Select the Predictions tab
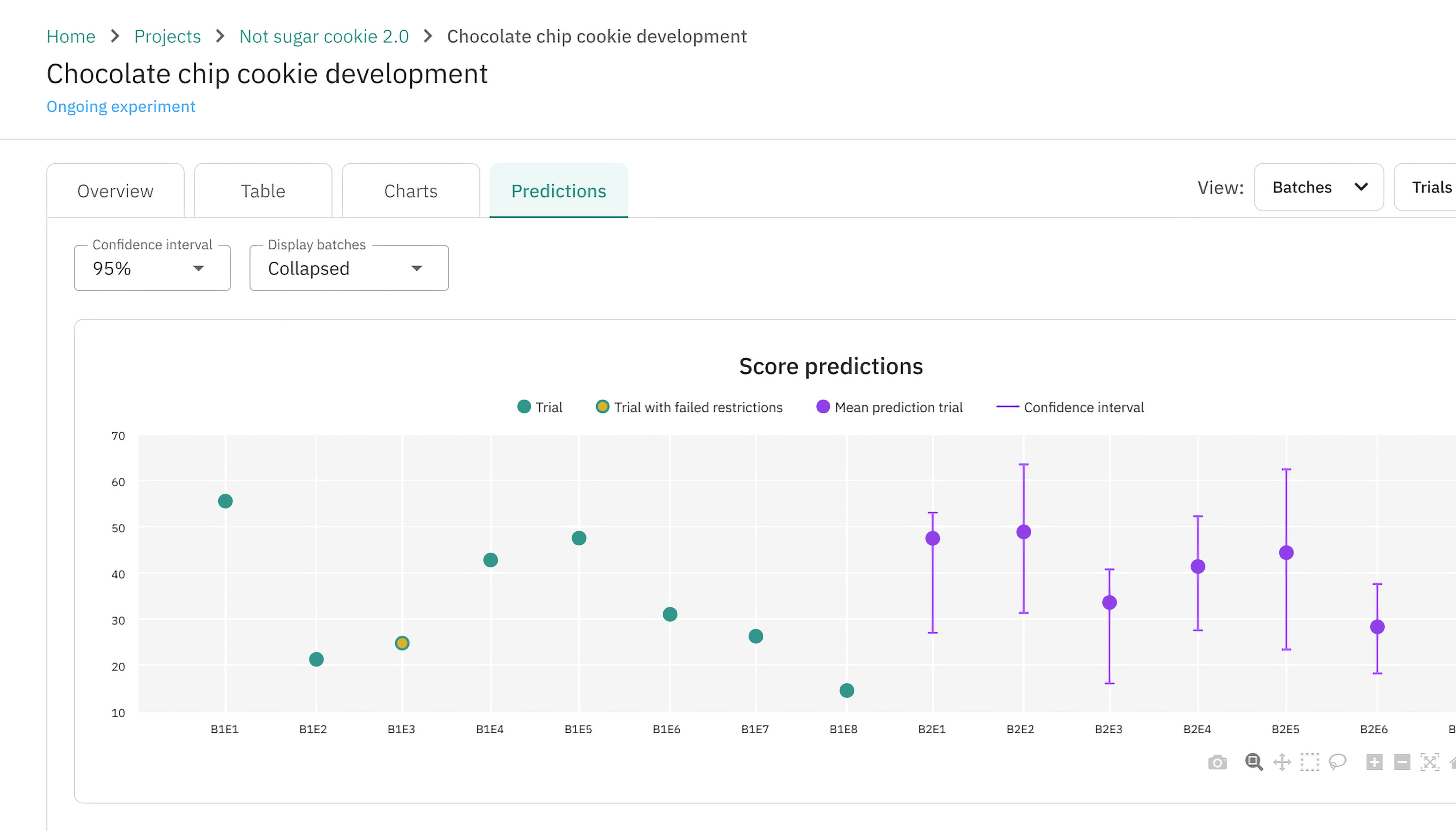This screenshot has width=1456, height=831. (x=558, y=191)
